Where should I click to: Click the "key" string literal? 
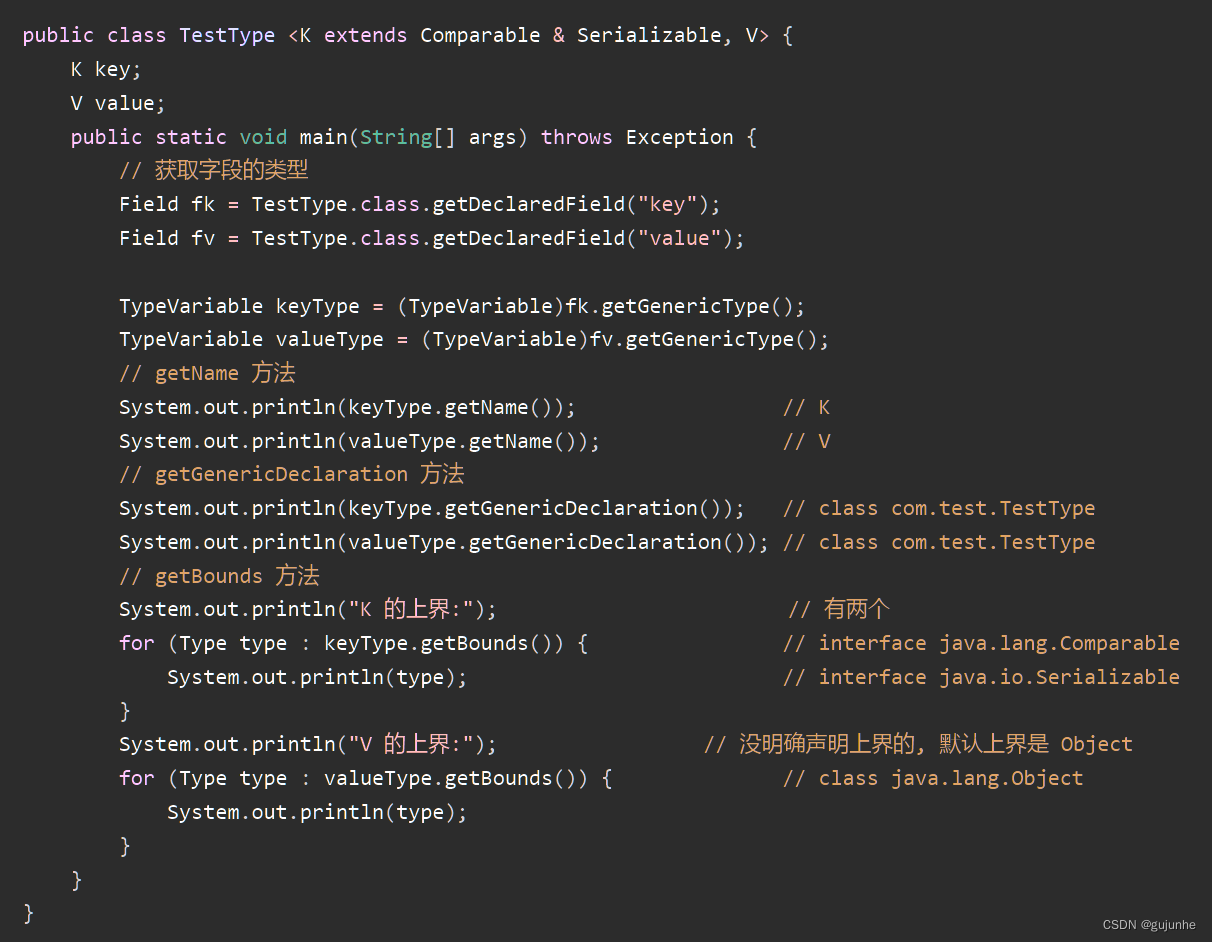tap(668, 204)
